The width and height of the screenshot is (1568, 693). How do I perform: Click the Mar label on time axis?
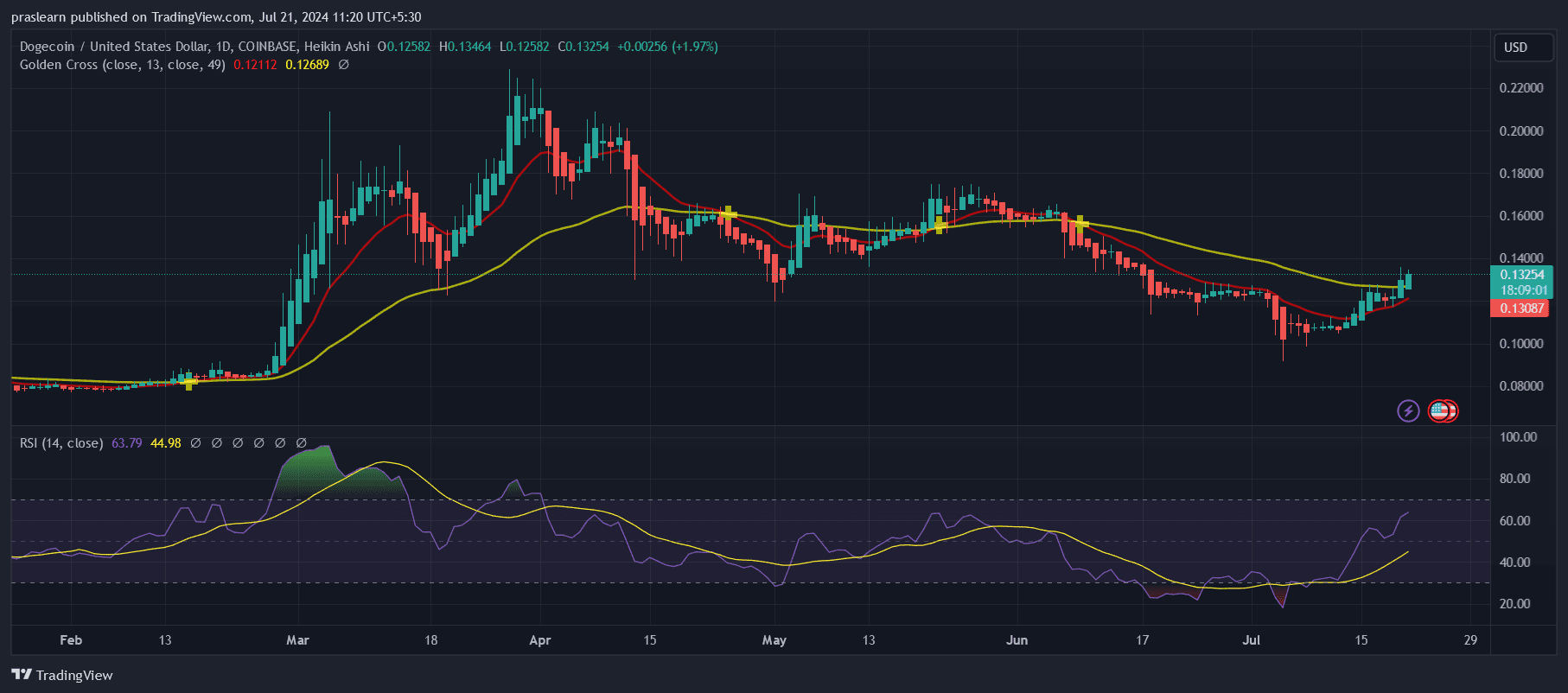coord(297,640)
